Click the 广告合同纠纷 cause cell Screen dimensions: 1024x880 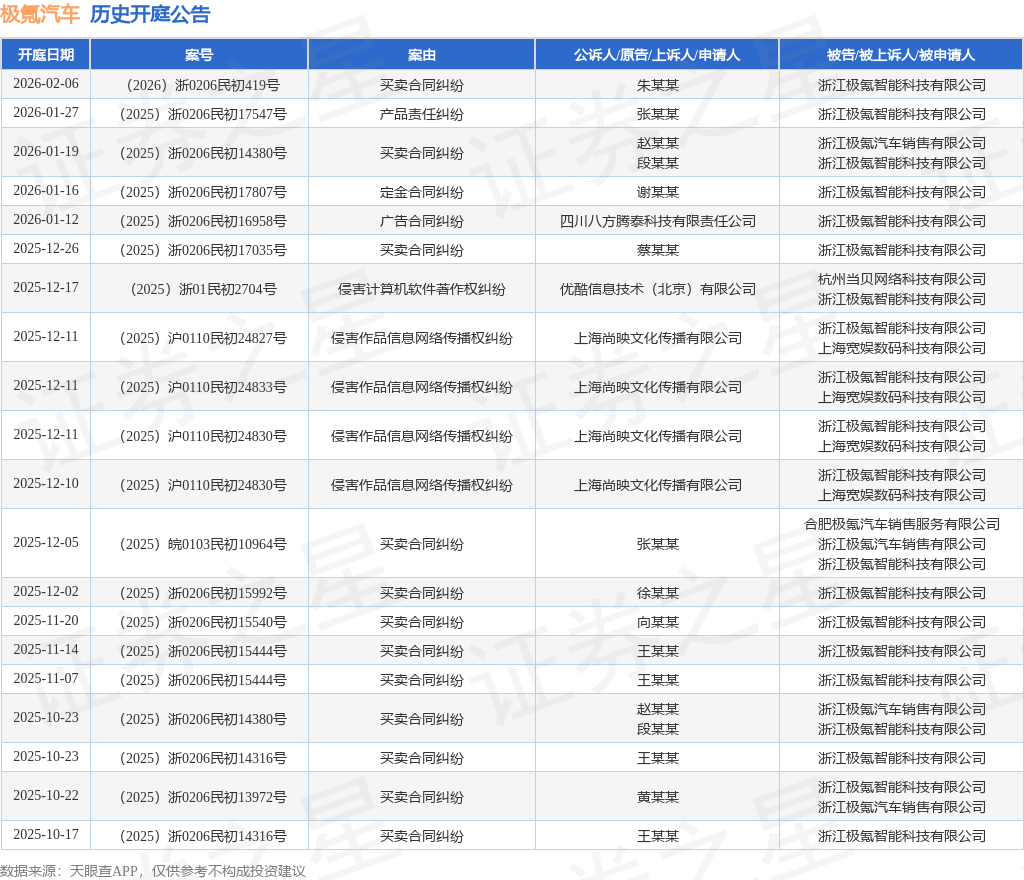[421, 221]
